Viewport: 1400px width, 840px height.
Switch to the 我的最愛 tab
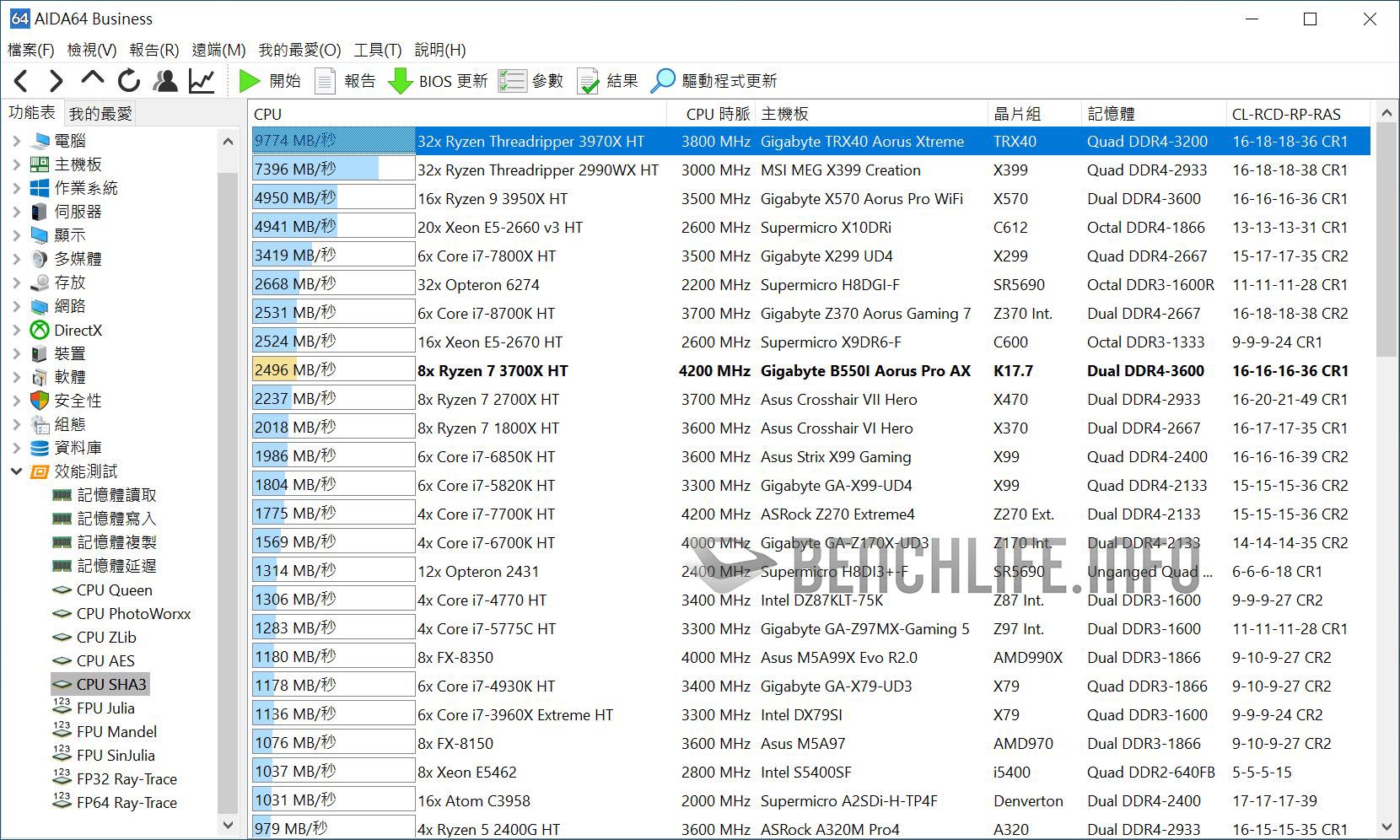coord(100,114)
